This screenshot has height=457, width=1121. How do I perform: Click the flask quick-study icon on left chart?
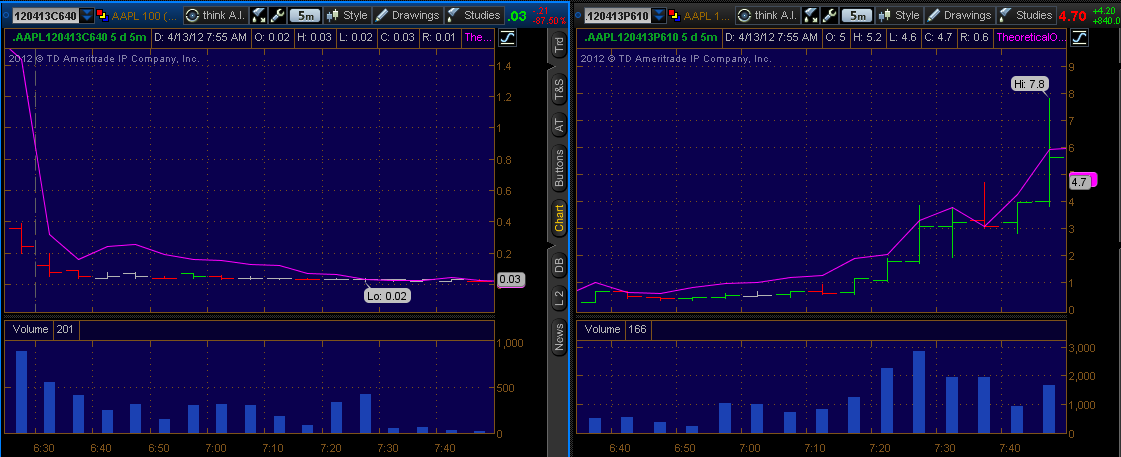tap(258, 15)
